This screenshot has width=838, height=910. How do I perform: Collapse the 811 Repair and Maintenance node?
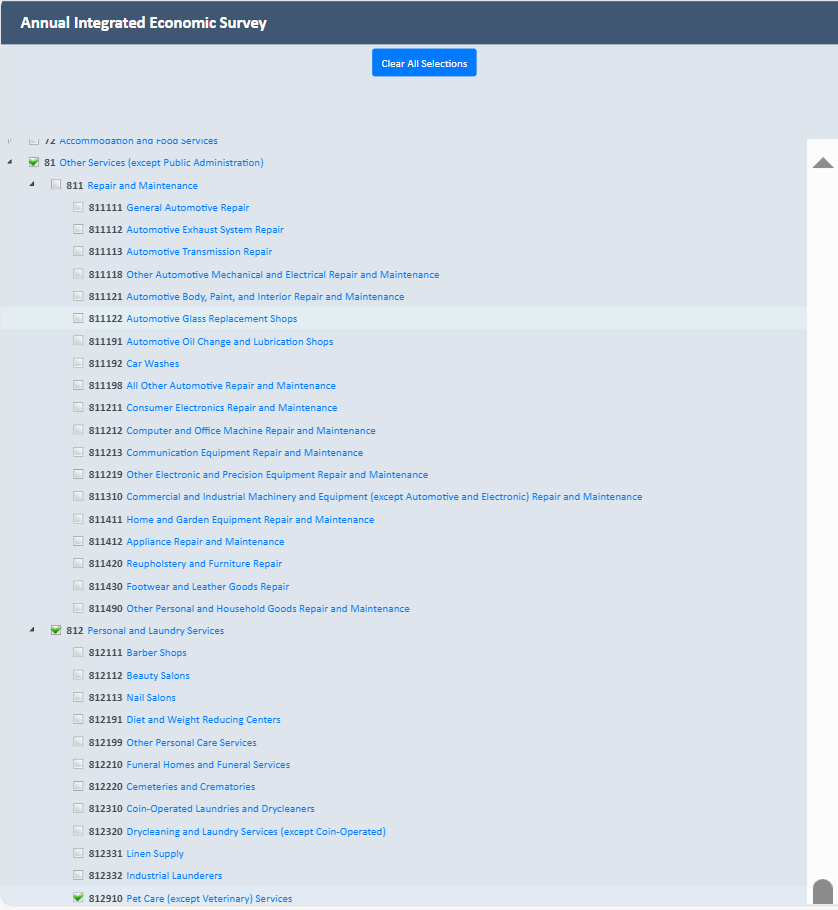click(x=32, y=185)
